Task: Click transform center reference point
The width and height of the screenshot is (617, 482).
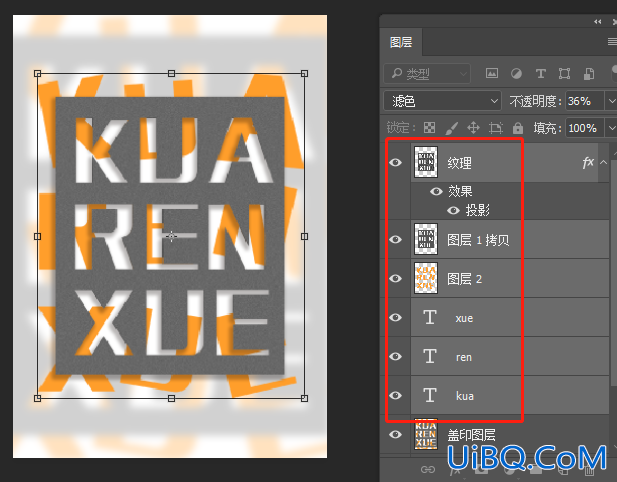Action: [x=171, y=236]
